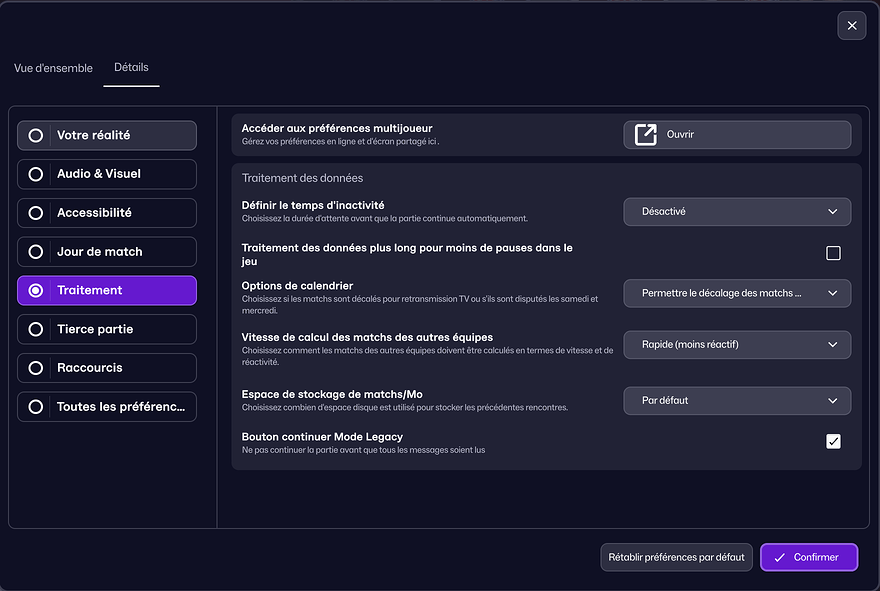880x591 pixels.
Task: Go to the Raccourcis section
Action: click(x=107, y=368)
